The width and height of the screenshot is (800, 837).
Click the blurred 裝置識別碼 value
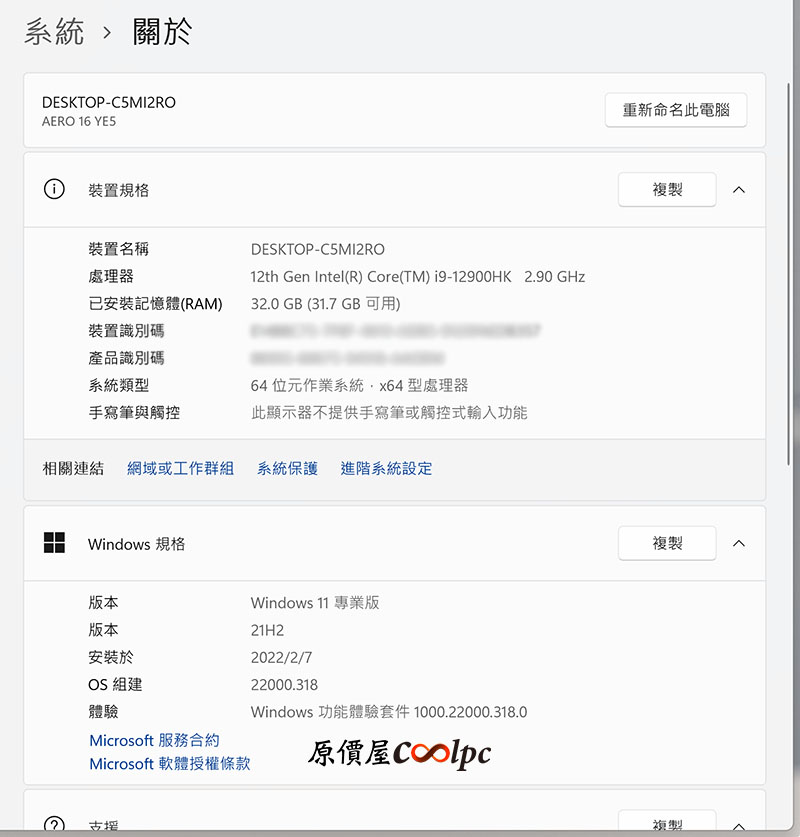(x=395, y=331)
